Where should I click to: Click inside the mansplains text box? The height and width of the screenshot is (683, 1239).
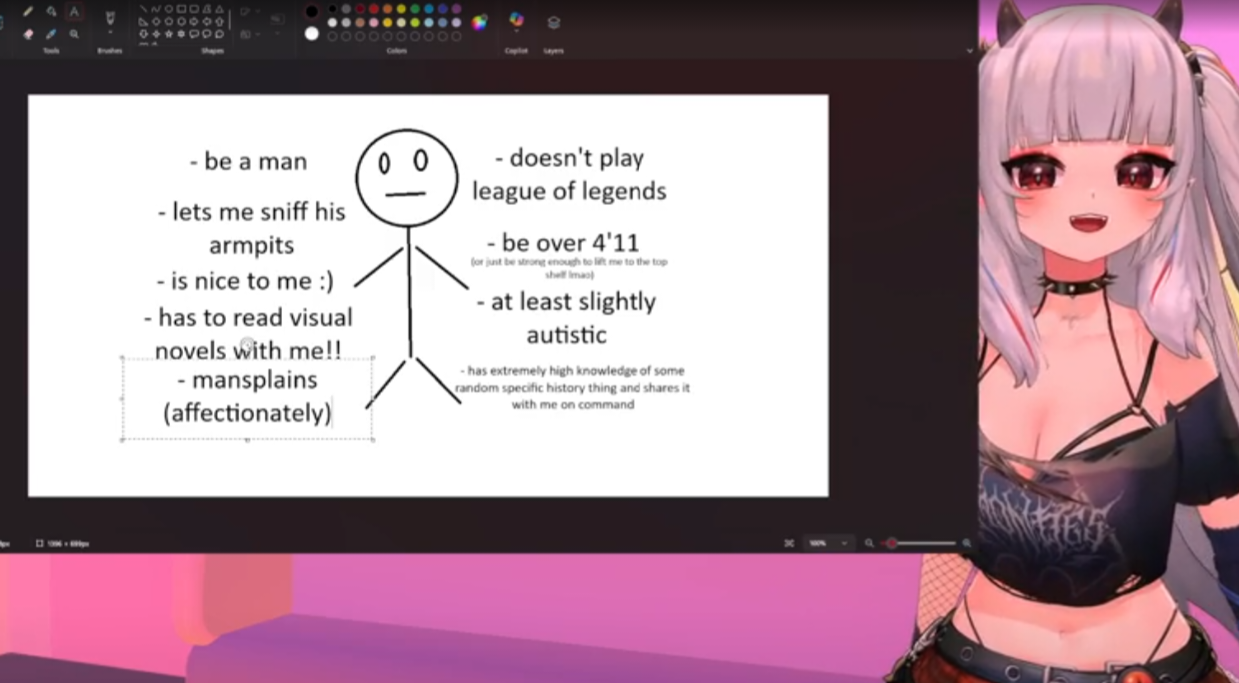247,397
